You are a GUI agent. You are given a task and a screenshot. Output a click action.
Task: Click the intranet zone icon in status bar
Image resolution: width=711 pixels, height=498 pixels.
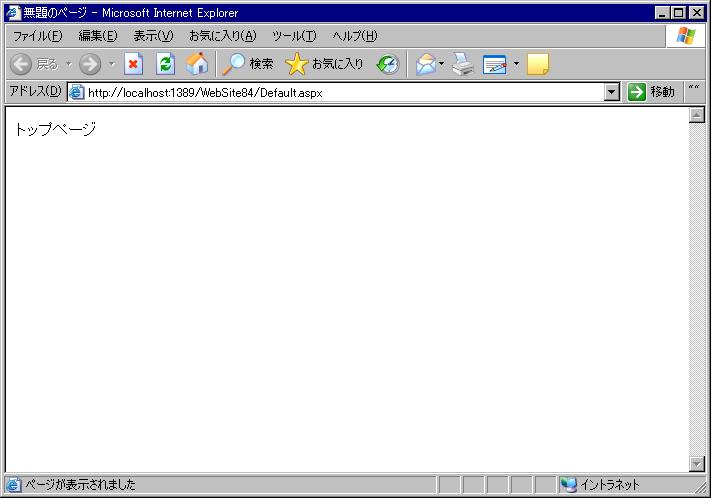point(568,485)
